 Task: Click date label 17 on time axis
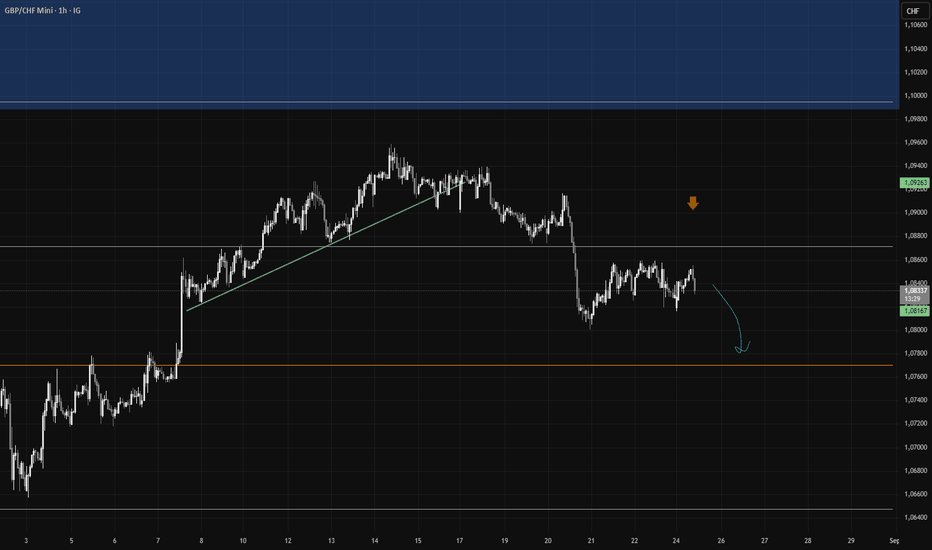click(x=459, y=540)
